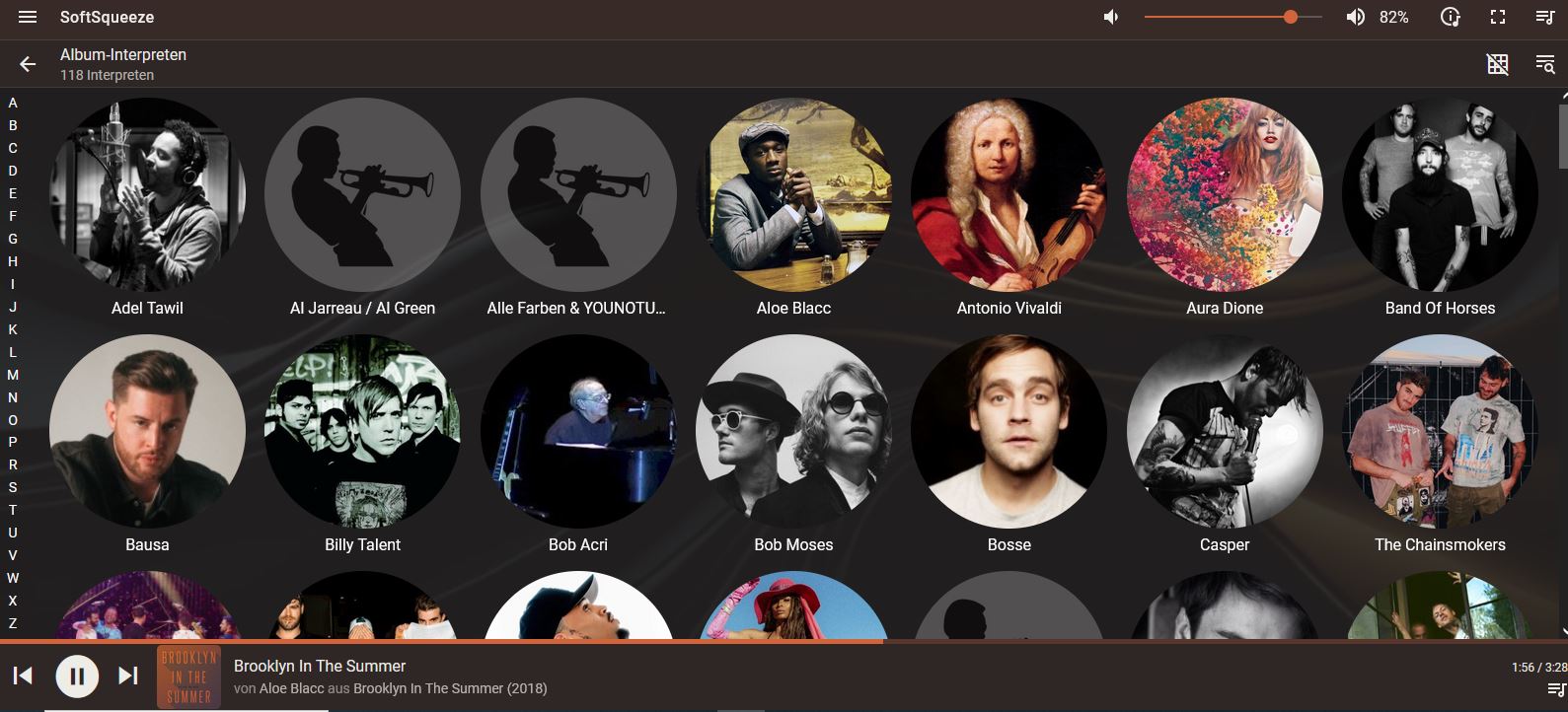
Task: Go back with the arrow icon
Action: pyautogui.click(x=28, y=64)
